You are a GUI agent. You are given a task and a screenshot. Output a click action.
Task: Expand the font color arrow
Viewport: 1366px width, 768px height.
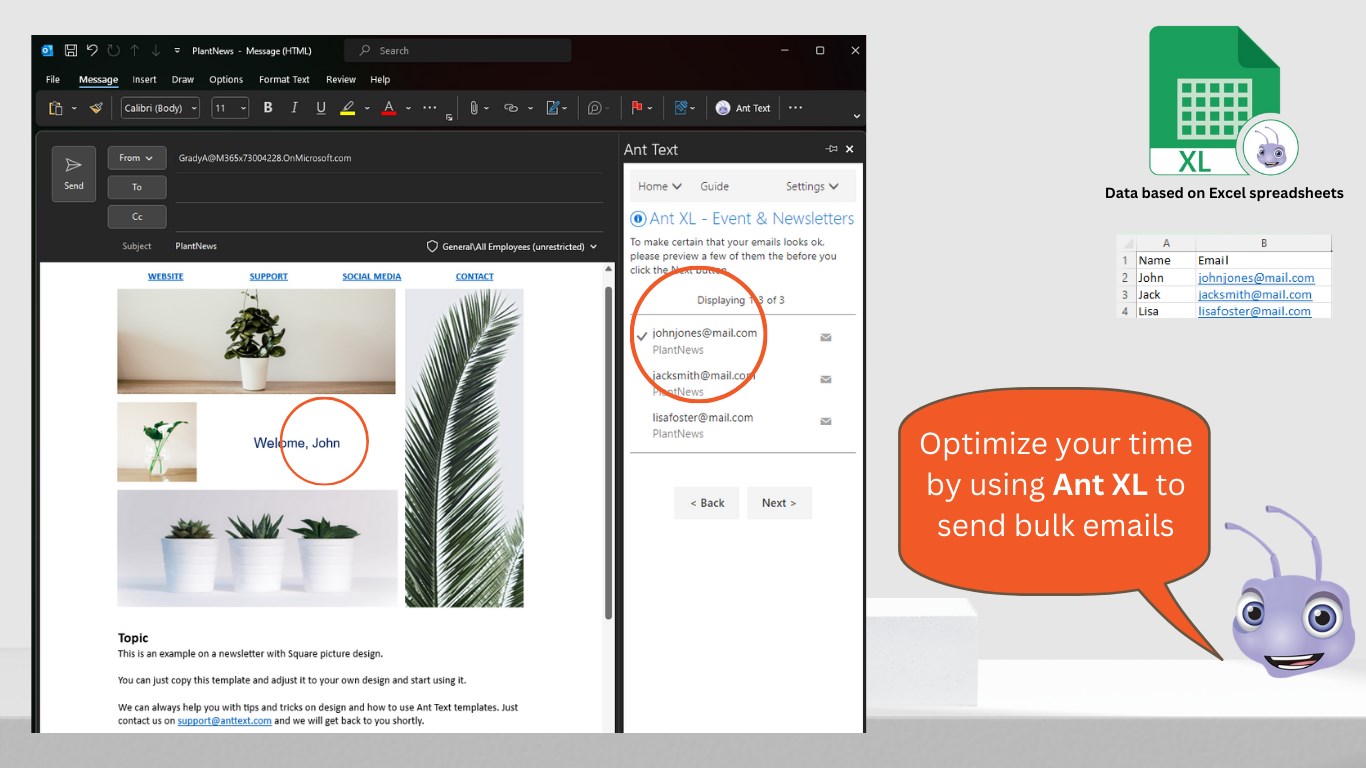point(408,108)
